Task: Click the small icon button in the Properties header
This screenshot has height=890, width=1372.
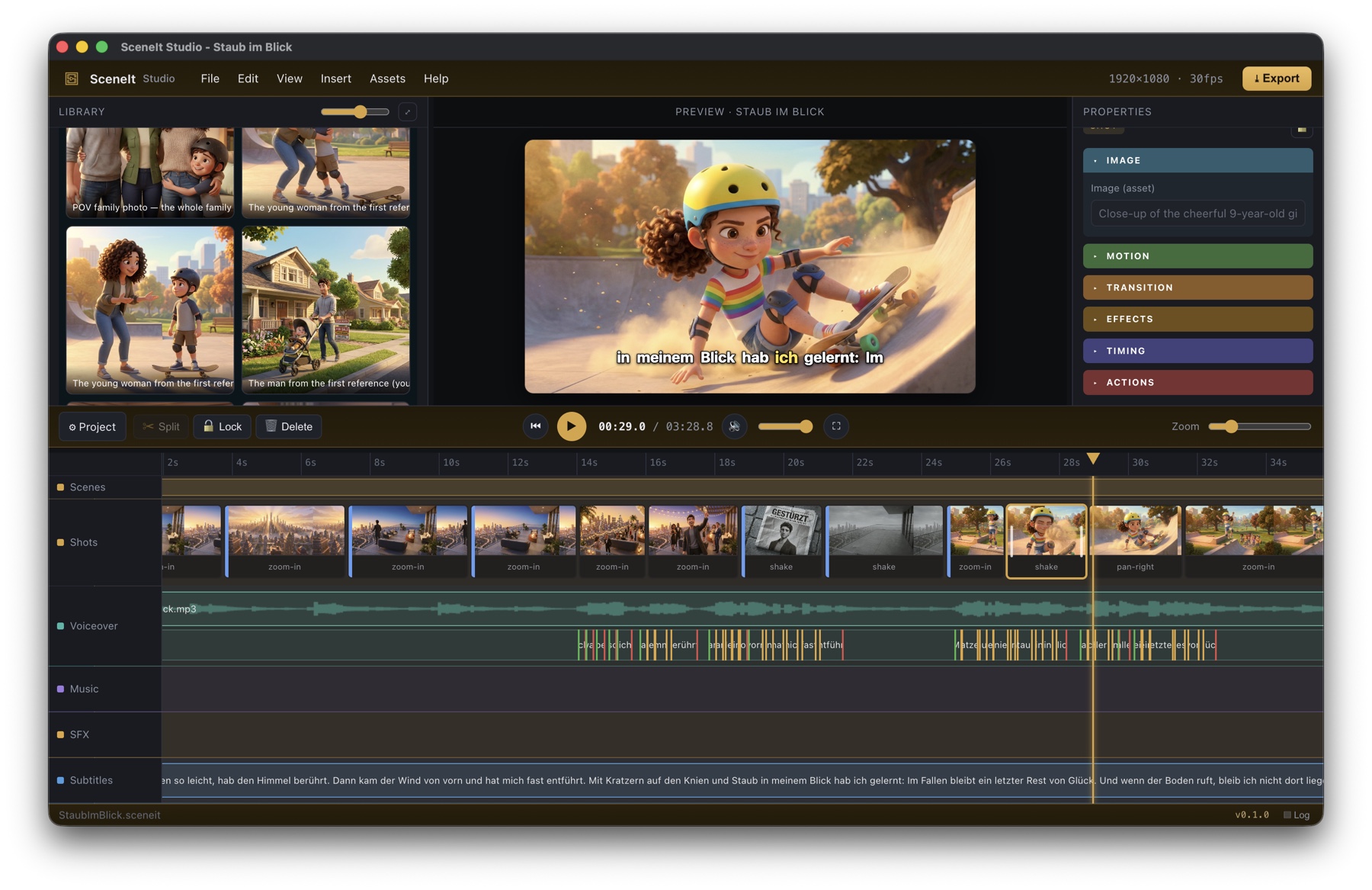Action: [1302, 130]
